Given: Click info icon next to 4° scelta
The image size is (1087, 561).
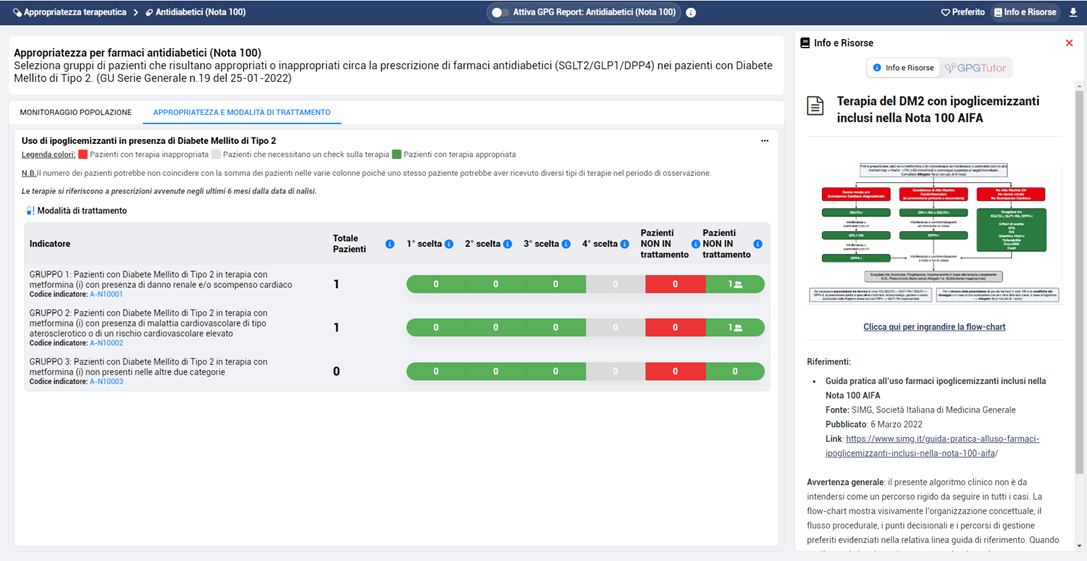Looking at the screenshot, I should 623,244.
